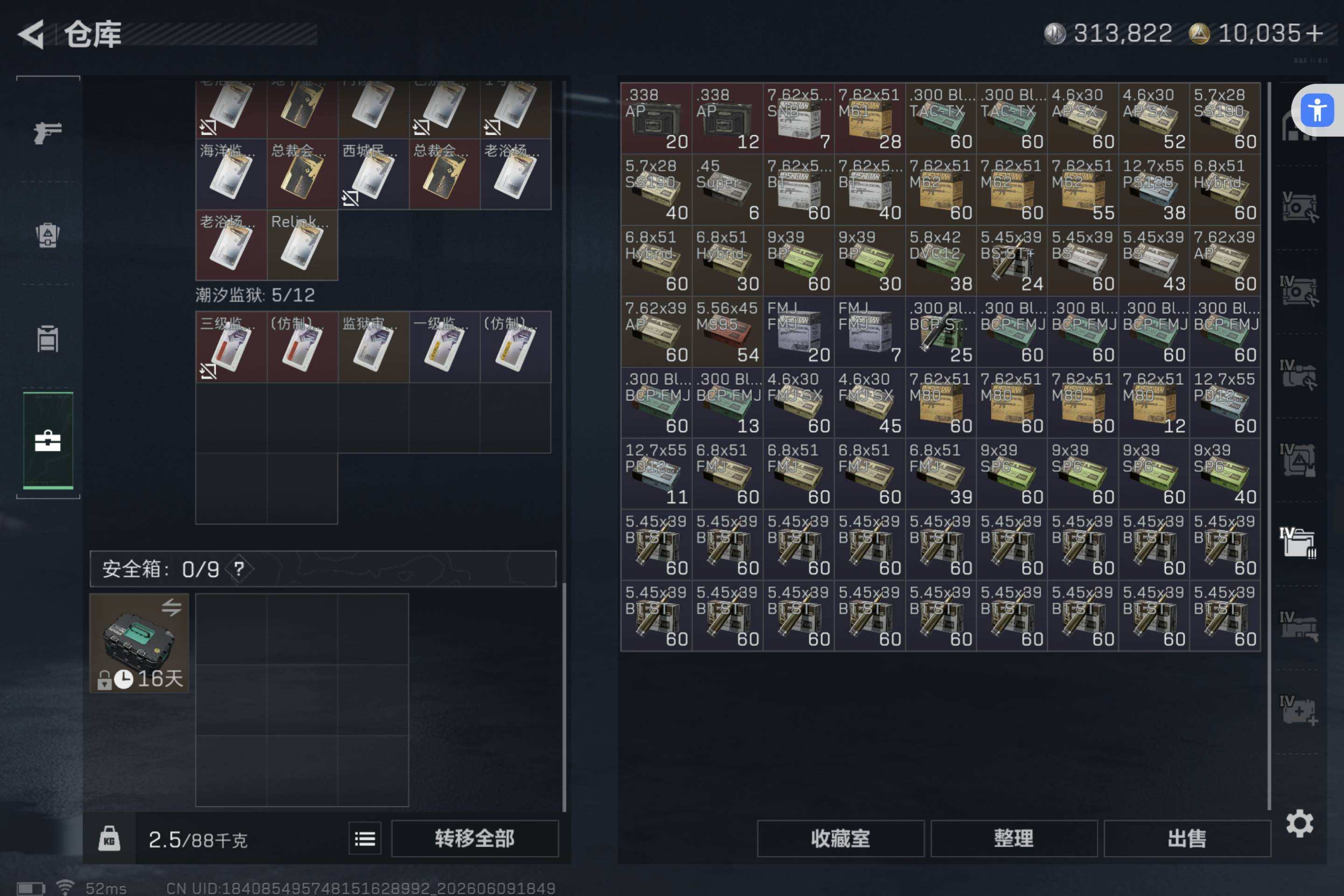Viewport: 1344px width, 896px height.
Task: Go back using the arrow beside 仓库
Action: click(31, 34)
